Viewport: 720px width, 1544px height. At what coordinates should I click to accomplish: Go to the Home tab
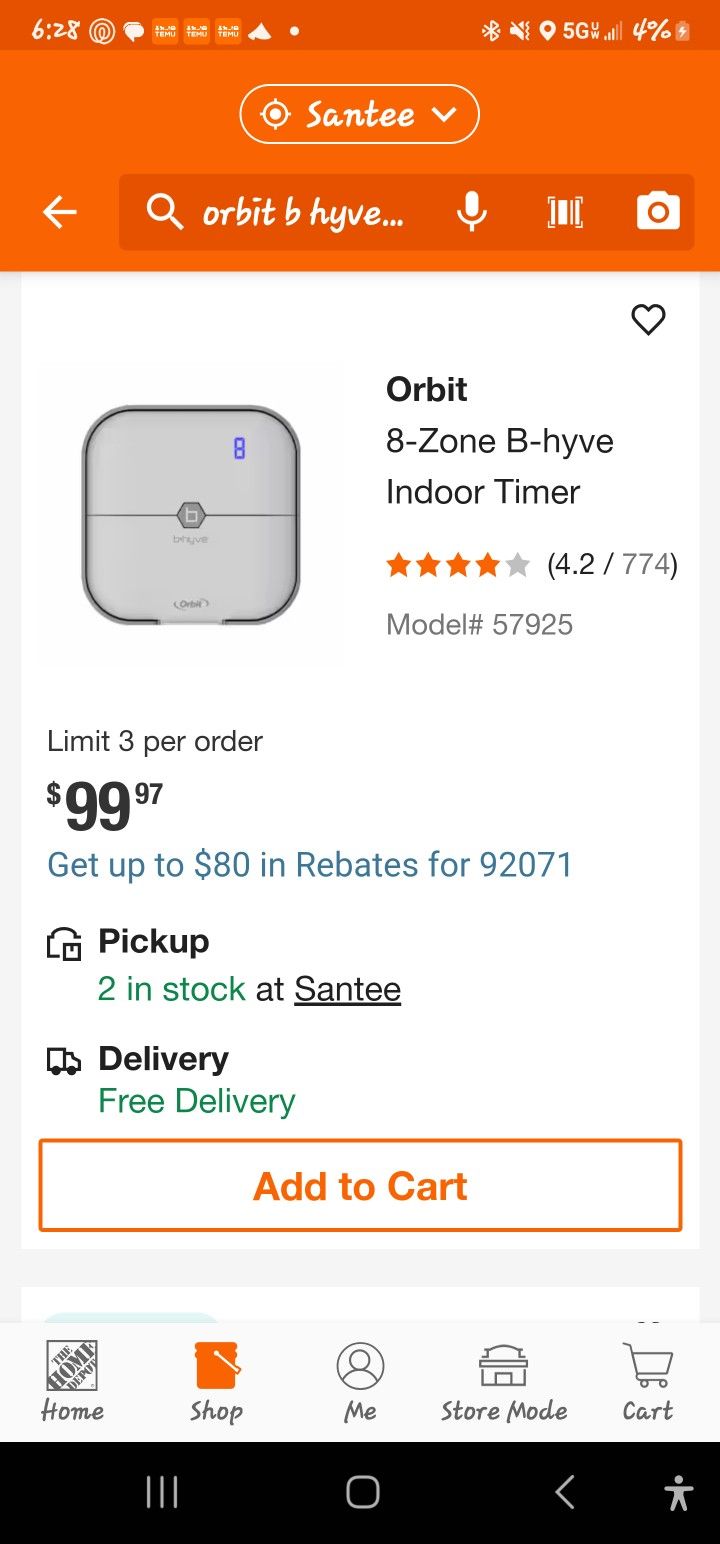coord(72,1382)
